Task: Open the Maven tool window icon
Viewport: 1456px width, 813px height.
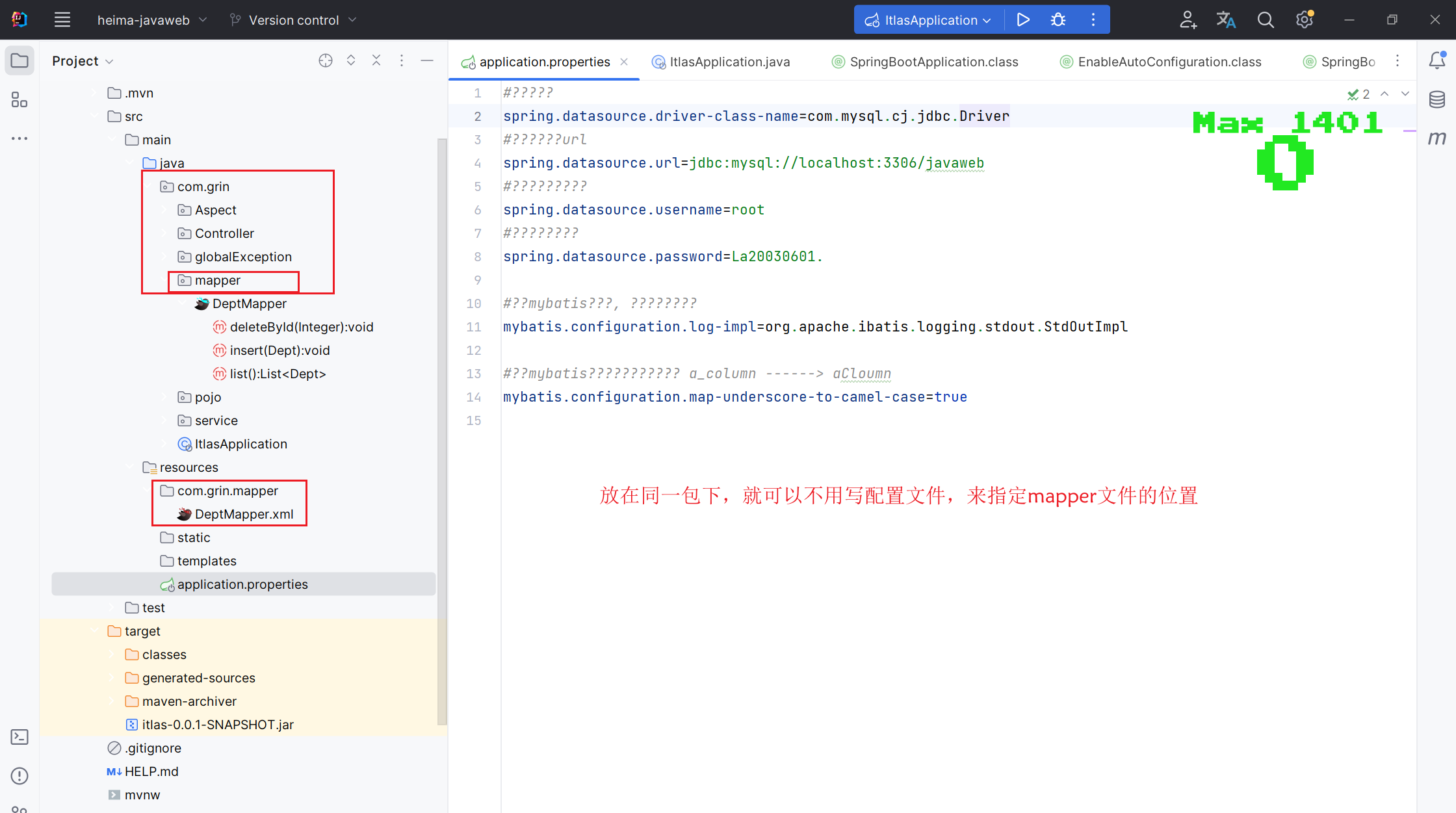Action: tap(1437, 138)
